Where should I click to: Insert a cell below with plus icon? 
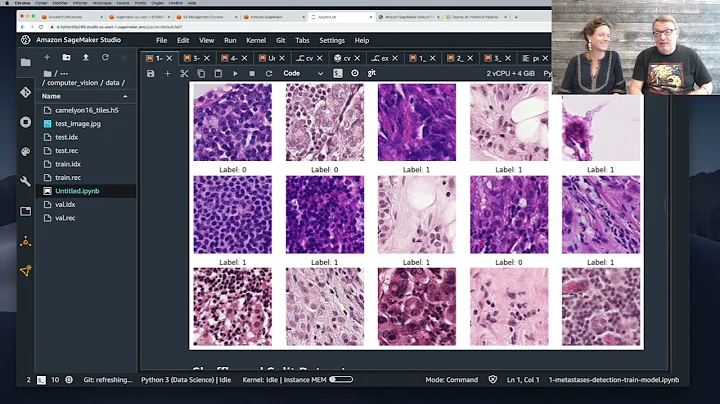(167, 73)
